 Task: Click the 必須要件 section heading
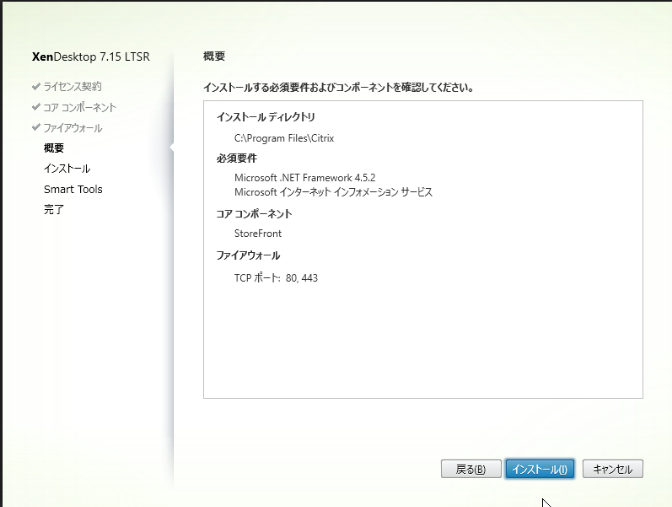pos(237,158)
